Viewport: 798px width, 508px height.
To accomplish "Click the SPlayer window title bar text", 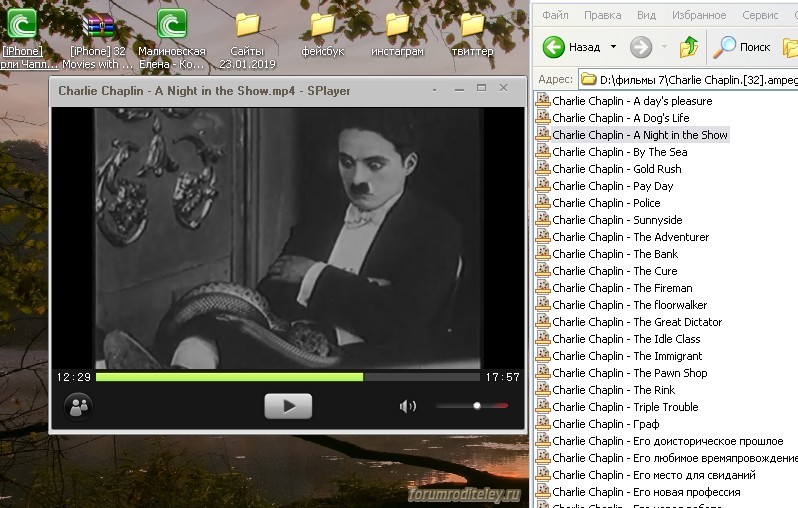I will 204,91.
